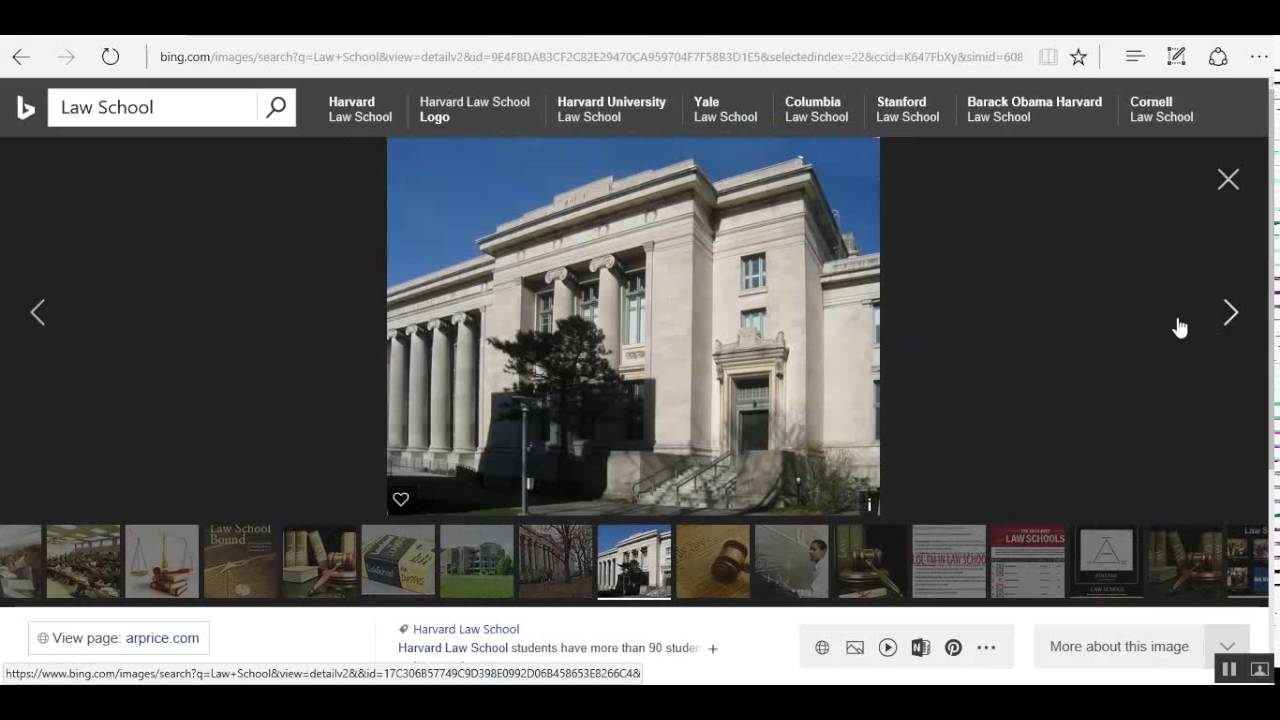Select Harvard Law School suggestion
Viewport: 1280px width, 720px height.
360,109
